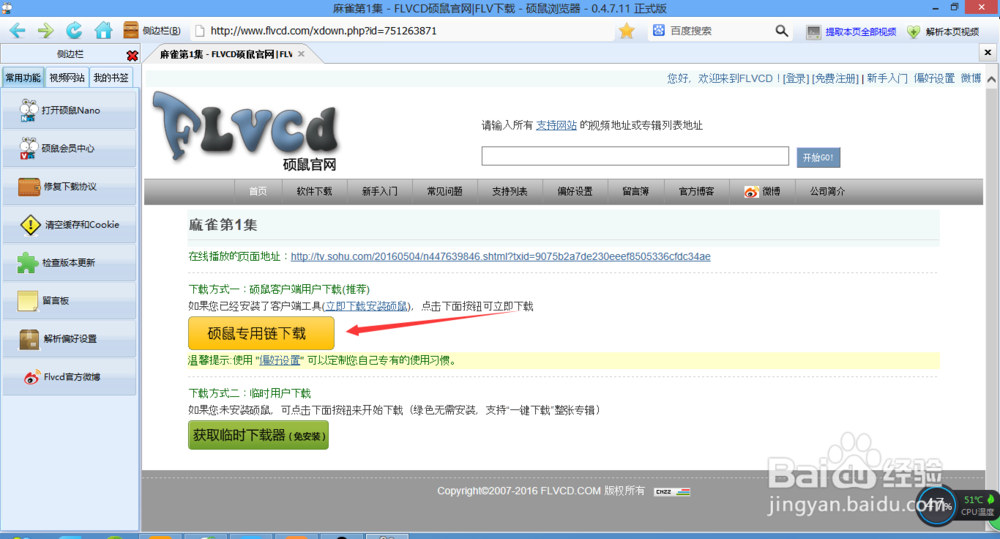Open 留言簿 in navigation bar
The image size is (1000, 539).
[x=636, y=191]
